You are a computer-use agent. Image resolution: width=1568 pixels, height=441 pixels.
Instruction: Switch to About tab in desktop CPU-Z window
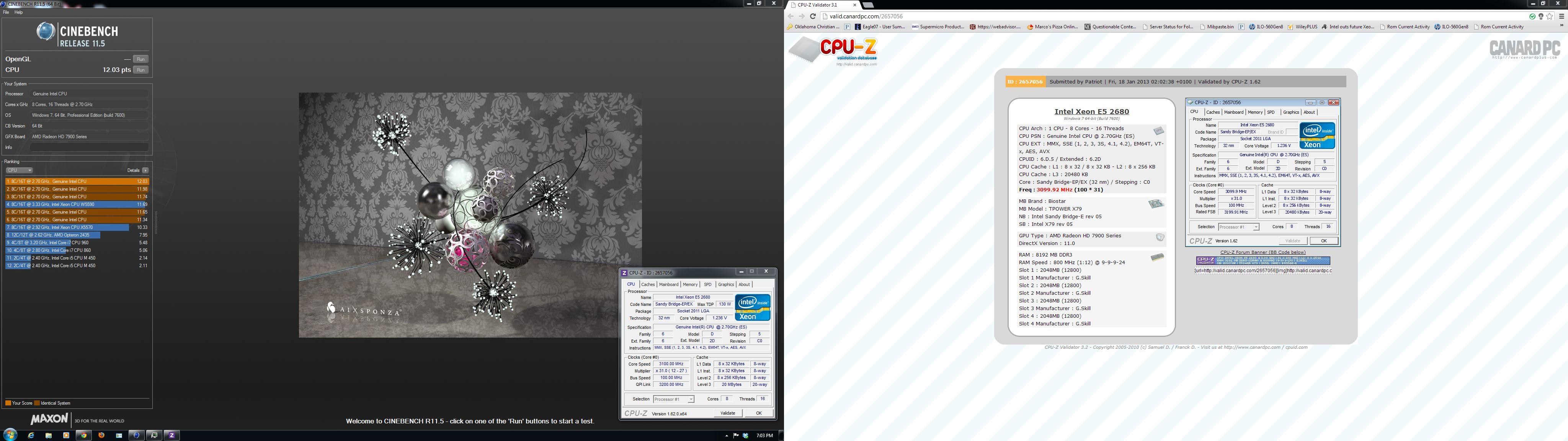click(x=745, y=284)
